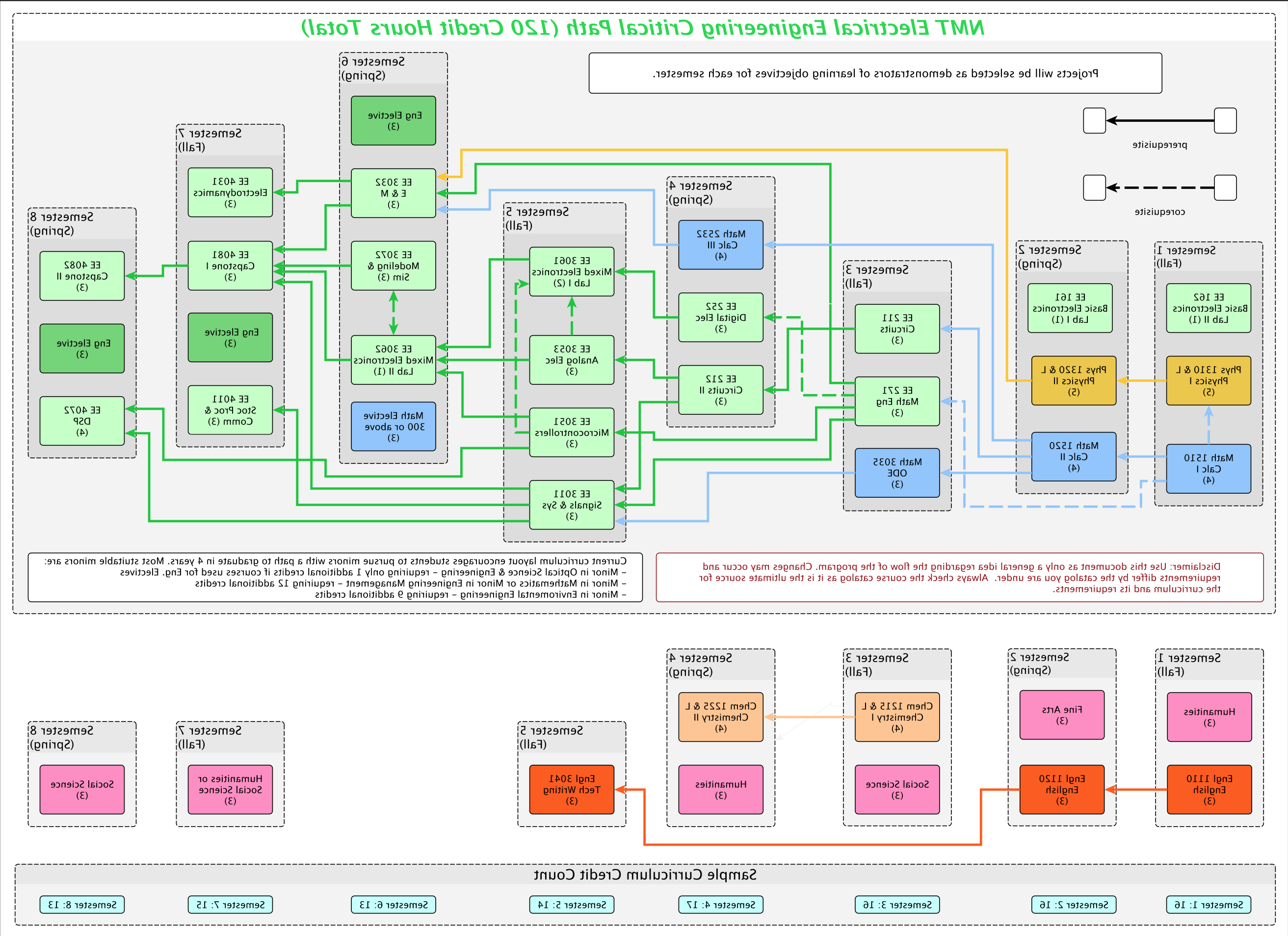Click the EE 4081 Capstone I box
The width and height of the screenshot is (1288, 936).
pos(230,266)
